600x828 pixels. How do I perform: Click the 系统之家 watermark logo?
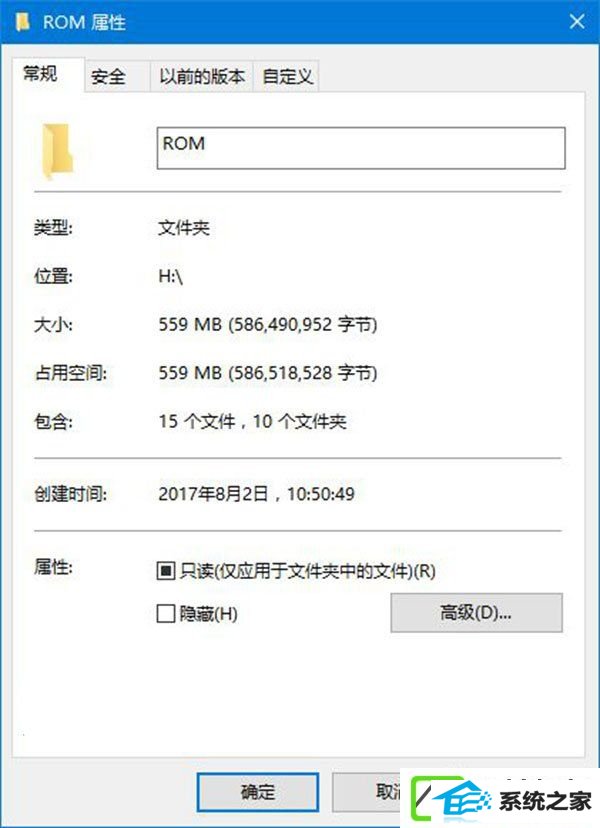[499, 799]
